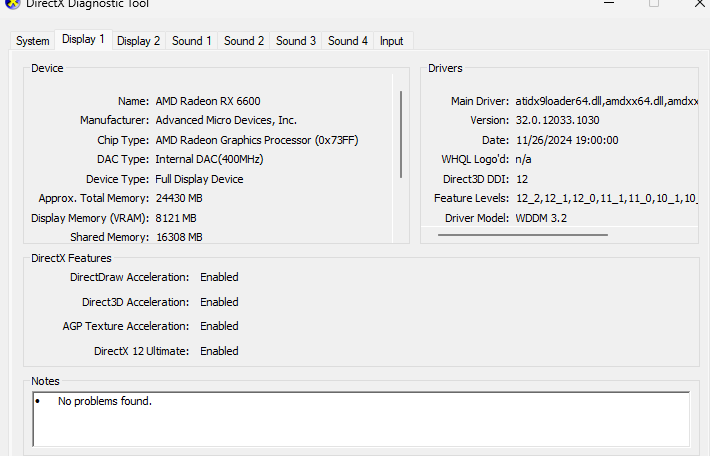Click the Display Memory 8121 MB value
The height and width of the screenshot is (456, 710).
[x=176, y=218]
